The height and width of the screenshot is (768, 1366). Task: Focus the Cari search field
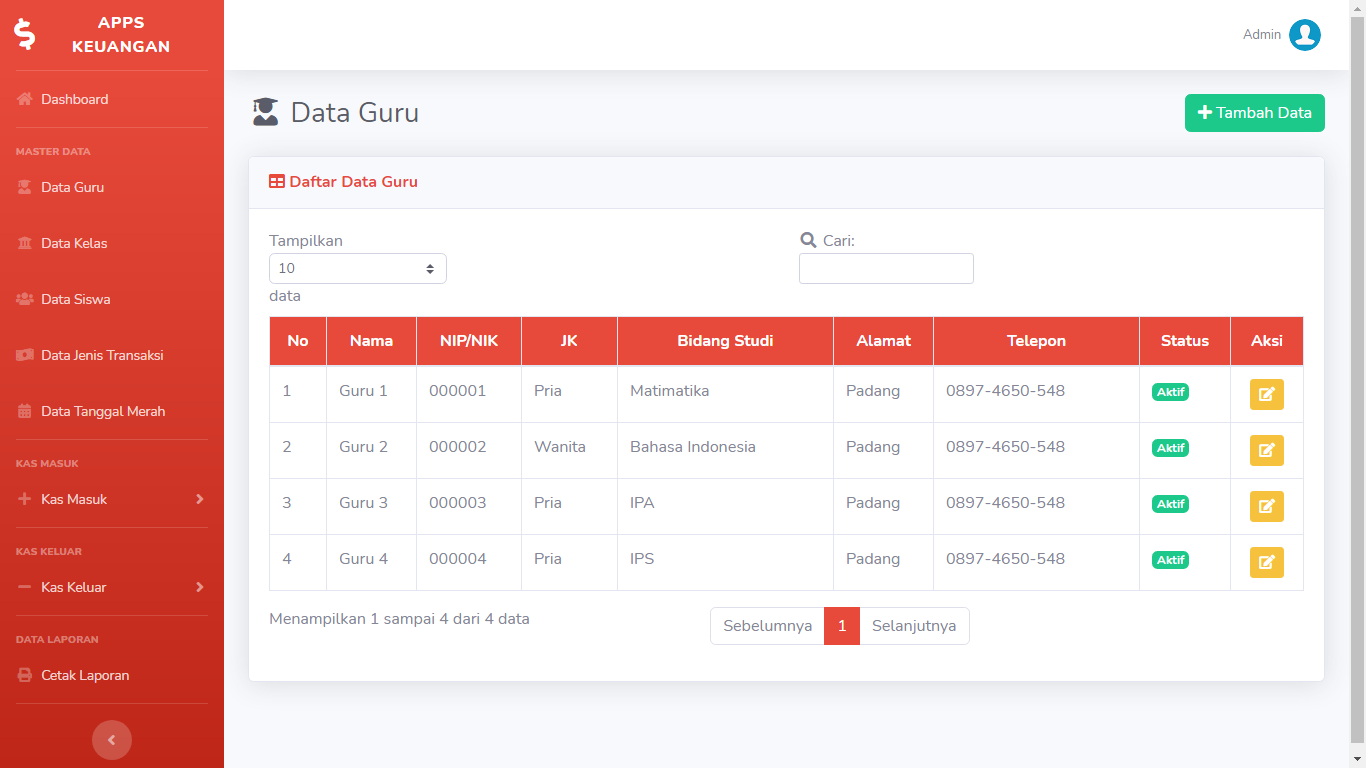tap(886, 268)
